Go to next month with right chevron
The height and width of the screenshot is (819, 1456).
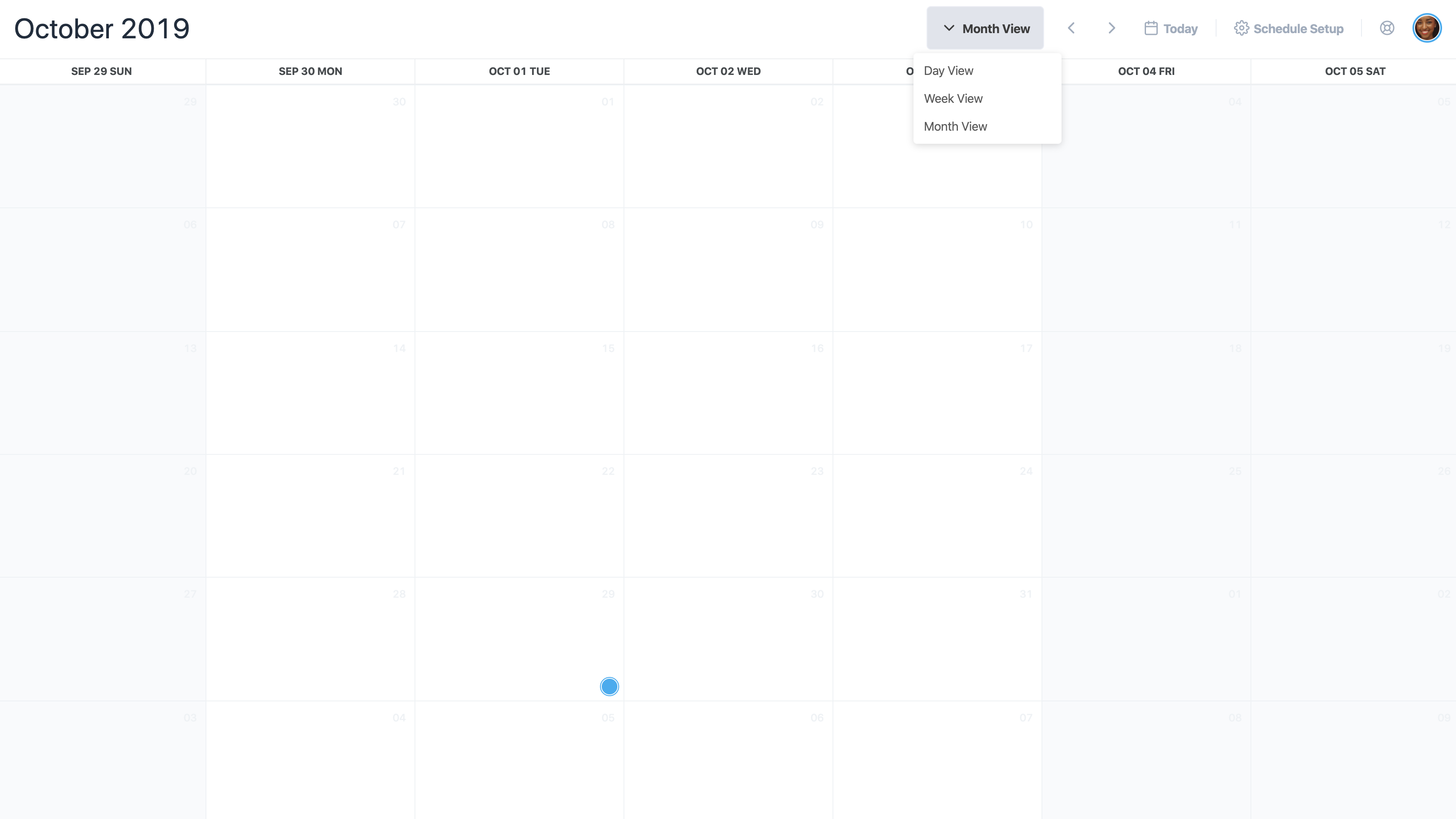click(1111, 28)
